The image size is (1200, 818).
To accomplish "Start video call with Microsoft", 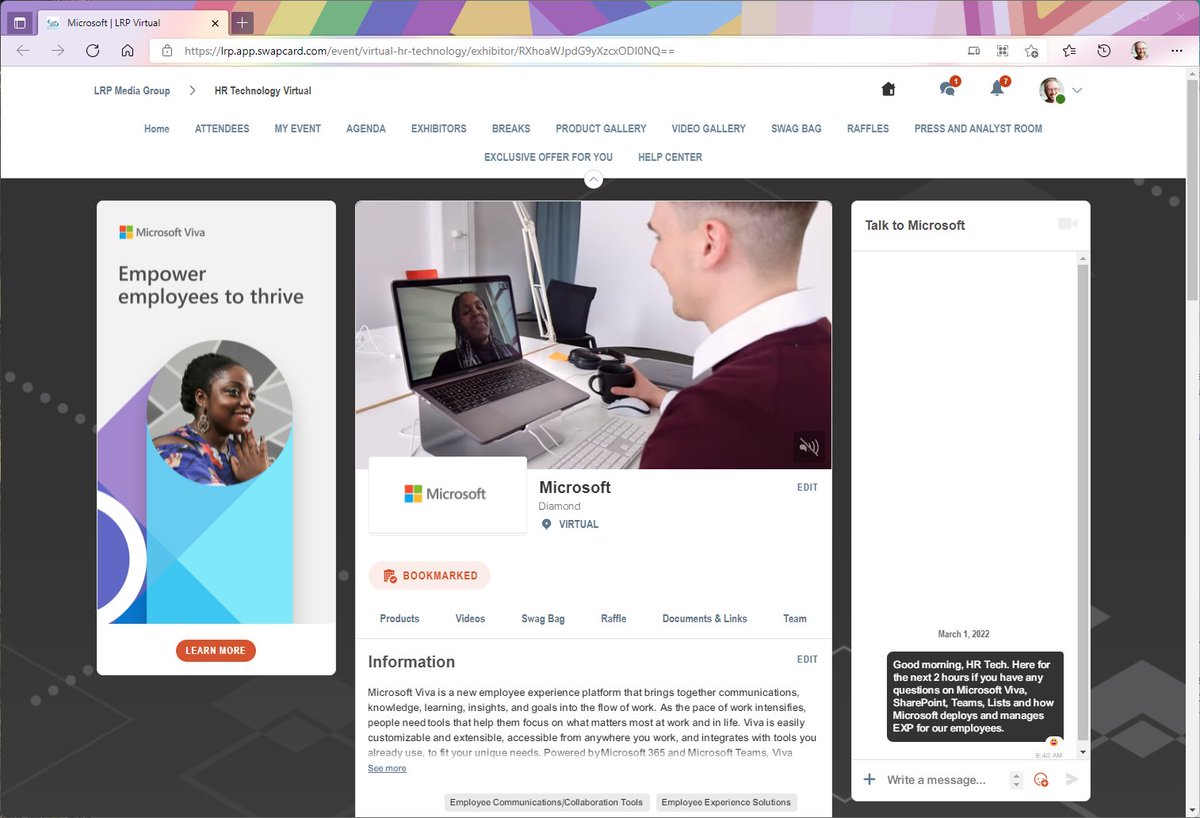I will tap(1067, 224).
